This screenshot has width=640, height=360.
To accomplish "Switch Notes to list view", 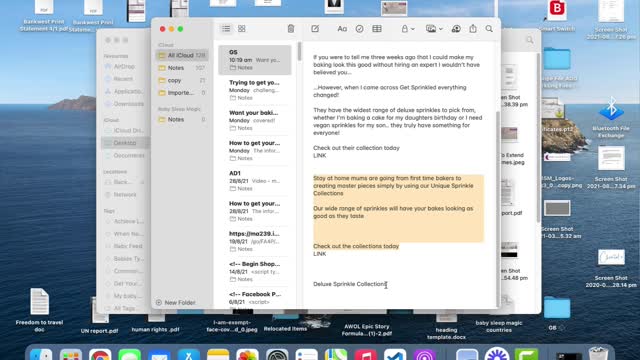I will [226, 29].
